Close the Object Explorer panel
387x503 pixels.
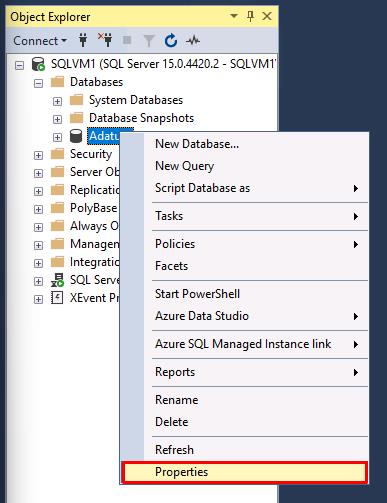click(x=267, y=16)
